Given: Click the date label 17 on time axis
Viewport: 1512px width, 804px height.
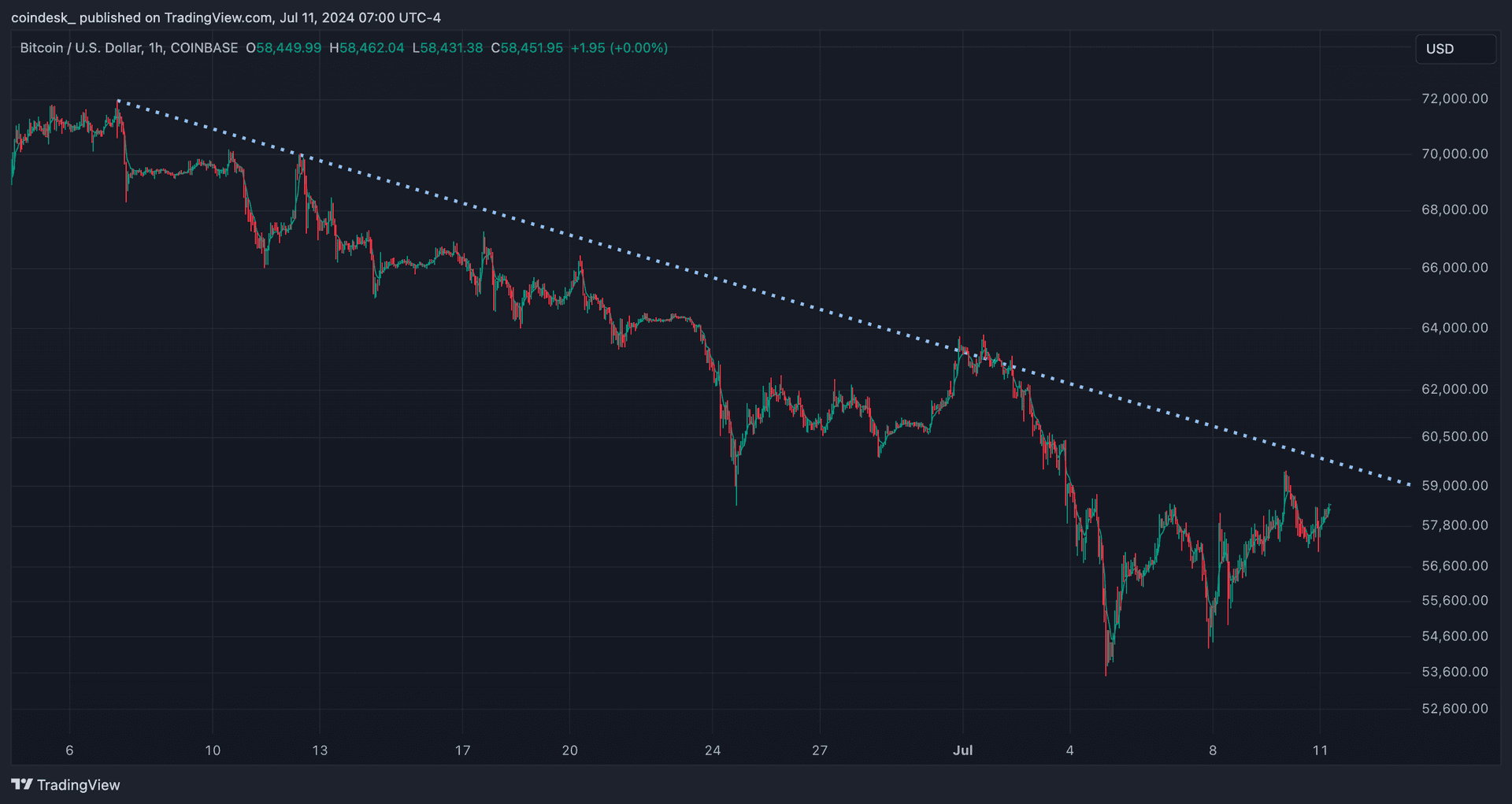Looking at the screenshot, I should (462, 750).
